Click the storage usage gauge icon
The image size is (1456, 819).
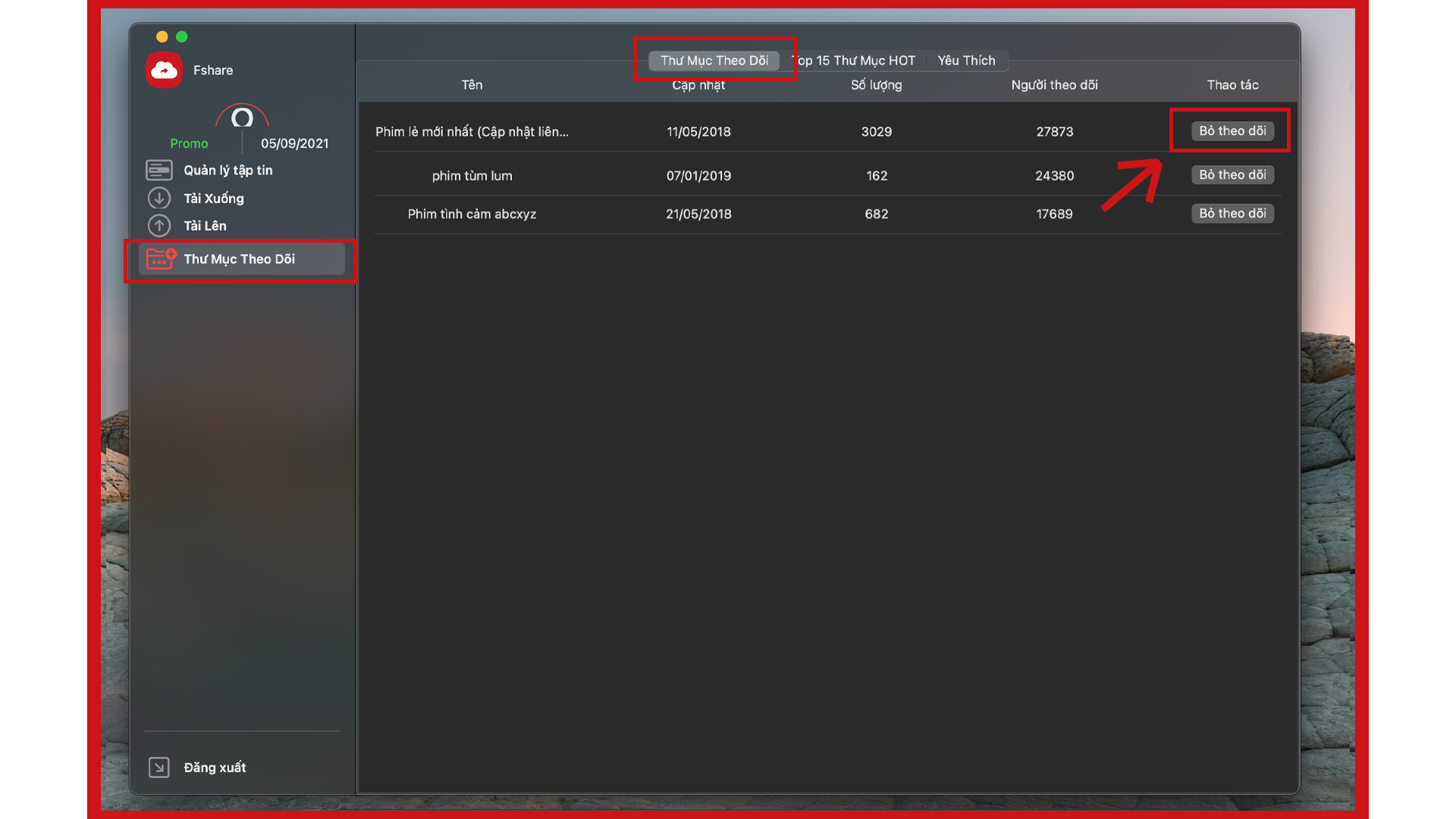[x=242, y=118]
